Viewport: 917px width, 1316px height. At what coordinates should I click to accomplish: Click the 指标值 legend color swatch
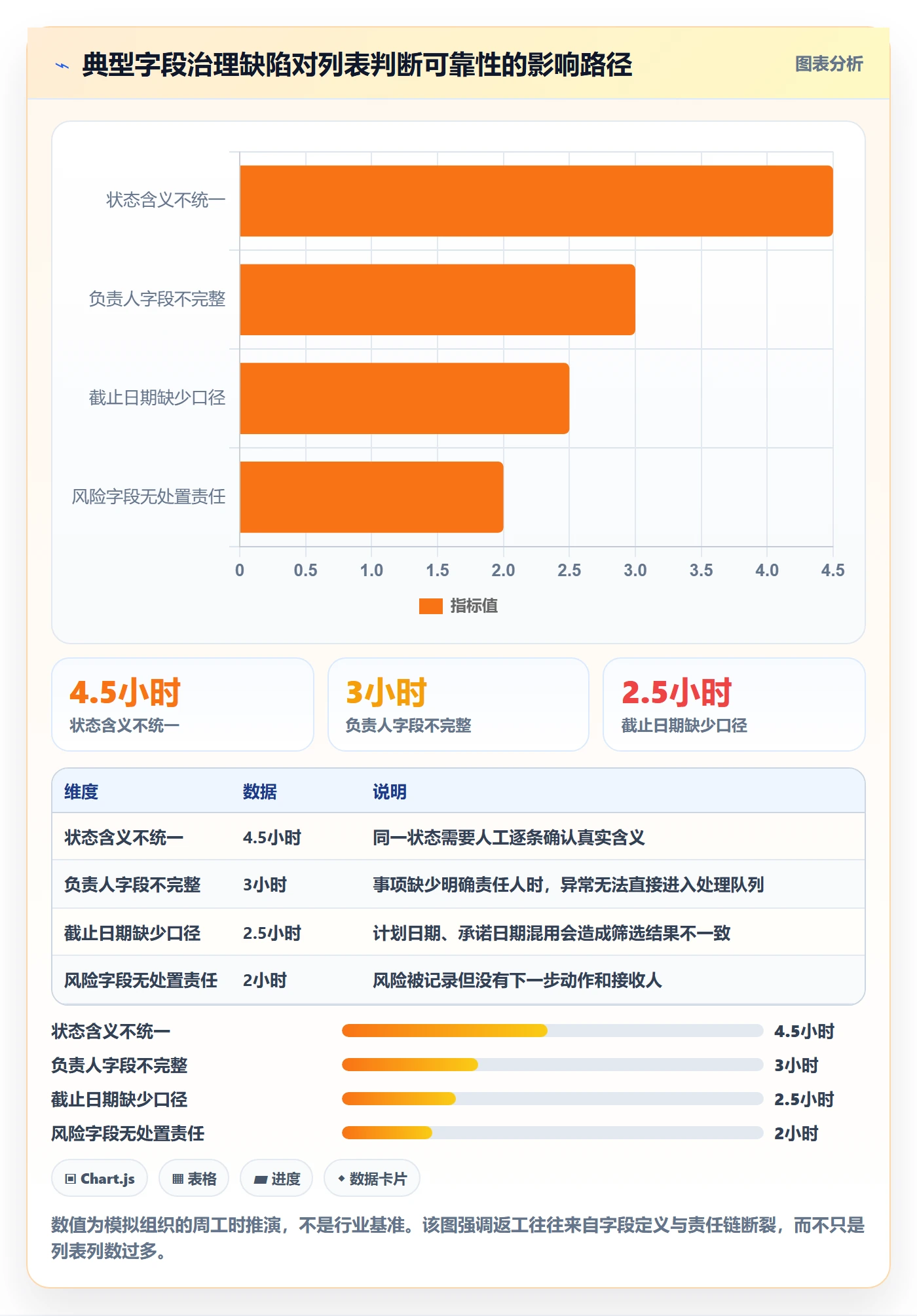(431, 606)
